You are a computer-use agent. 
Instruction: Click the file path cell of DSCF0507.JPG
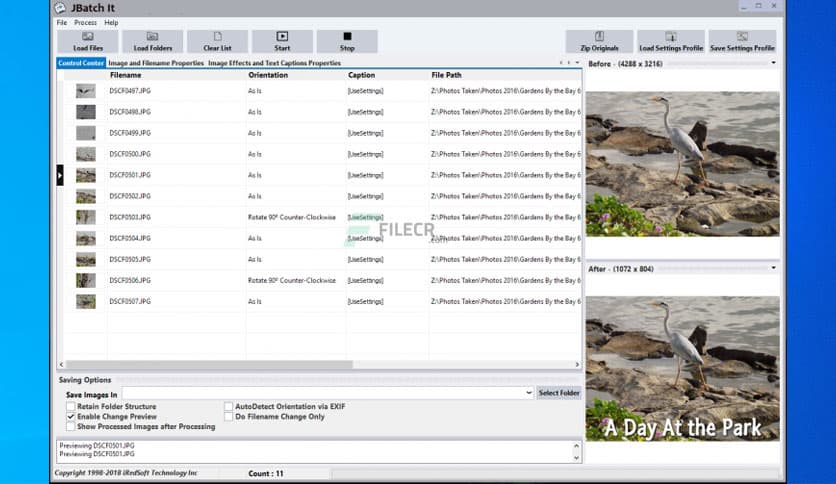505,302
